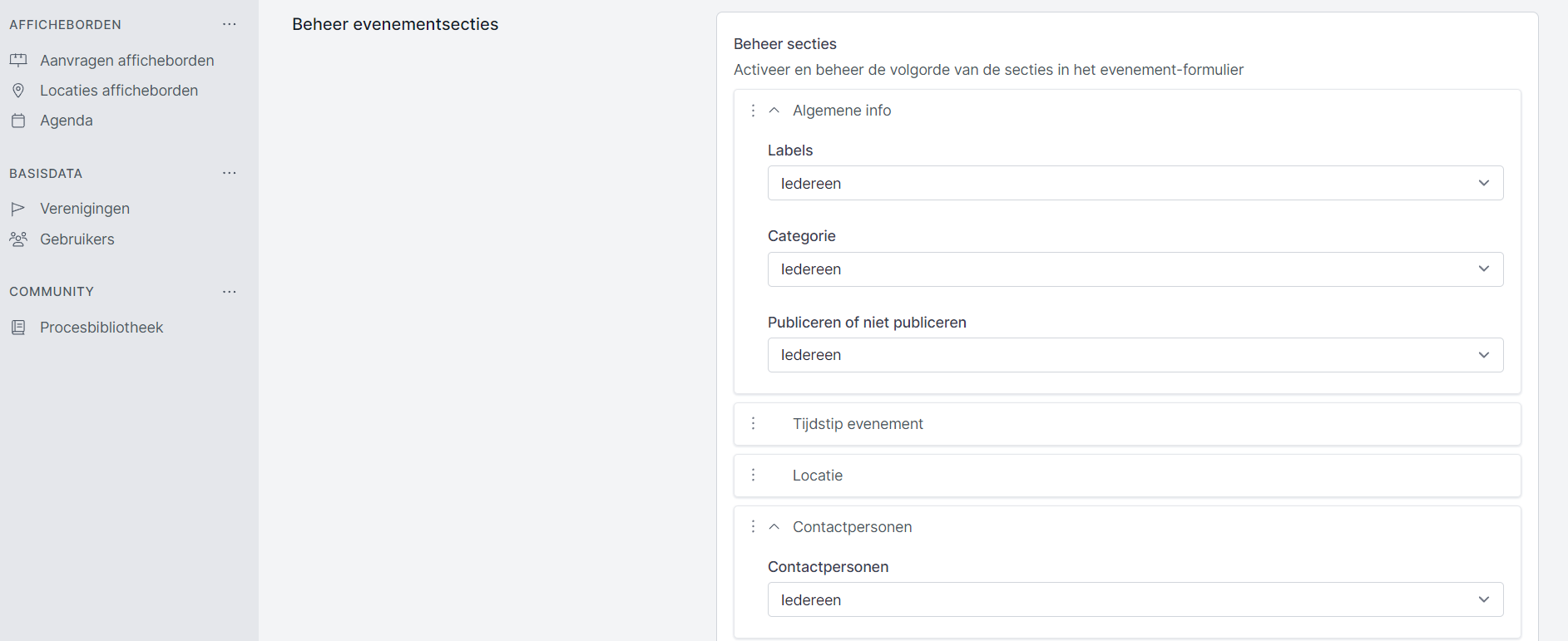
Task: Click the Verenigingen flag icon
Action: point(18,209)
